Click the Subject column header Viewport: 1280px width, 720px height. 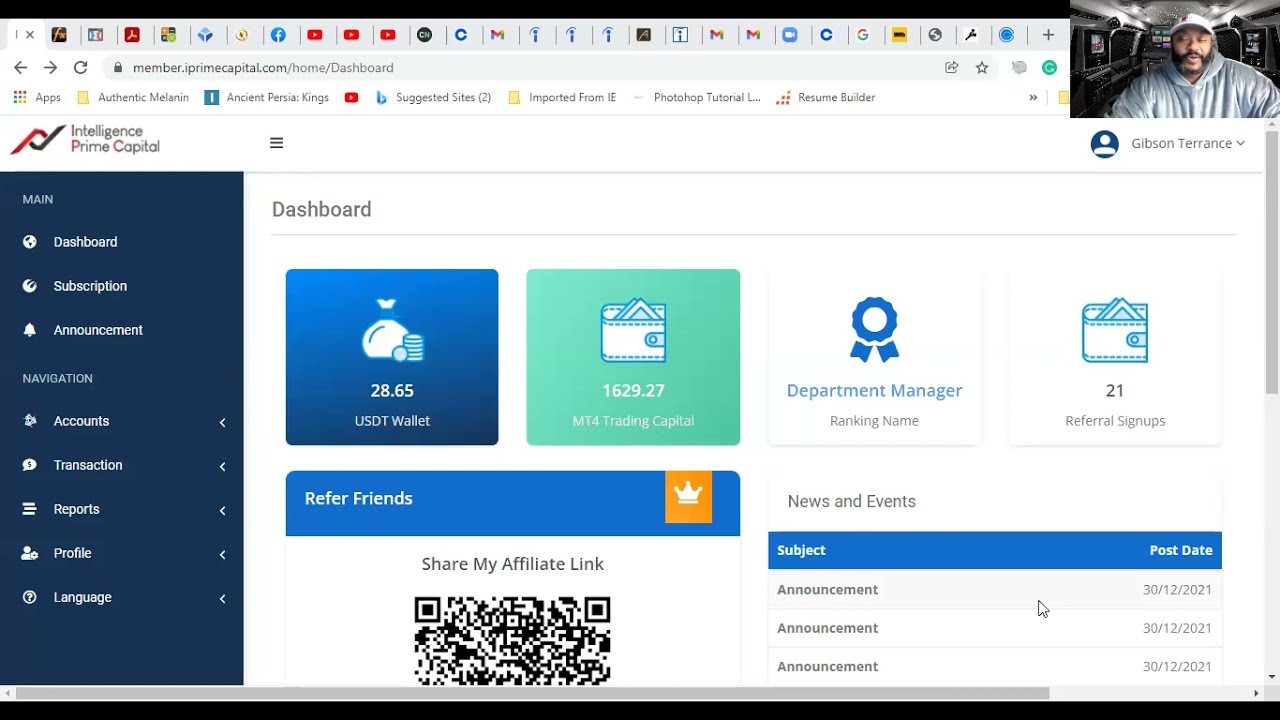(801, 550)
